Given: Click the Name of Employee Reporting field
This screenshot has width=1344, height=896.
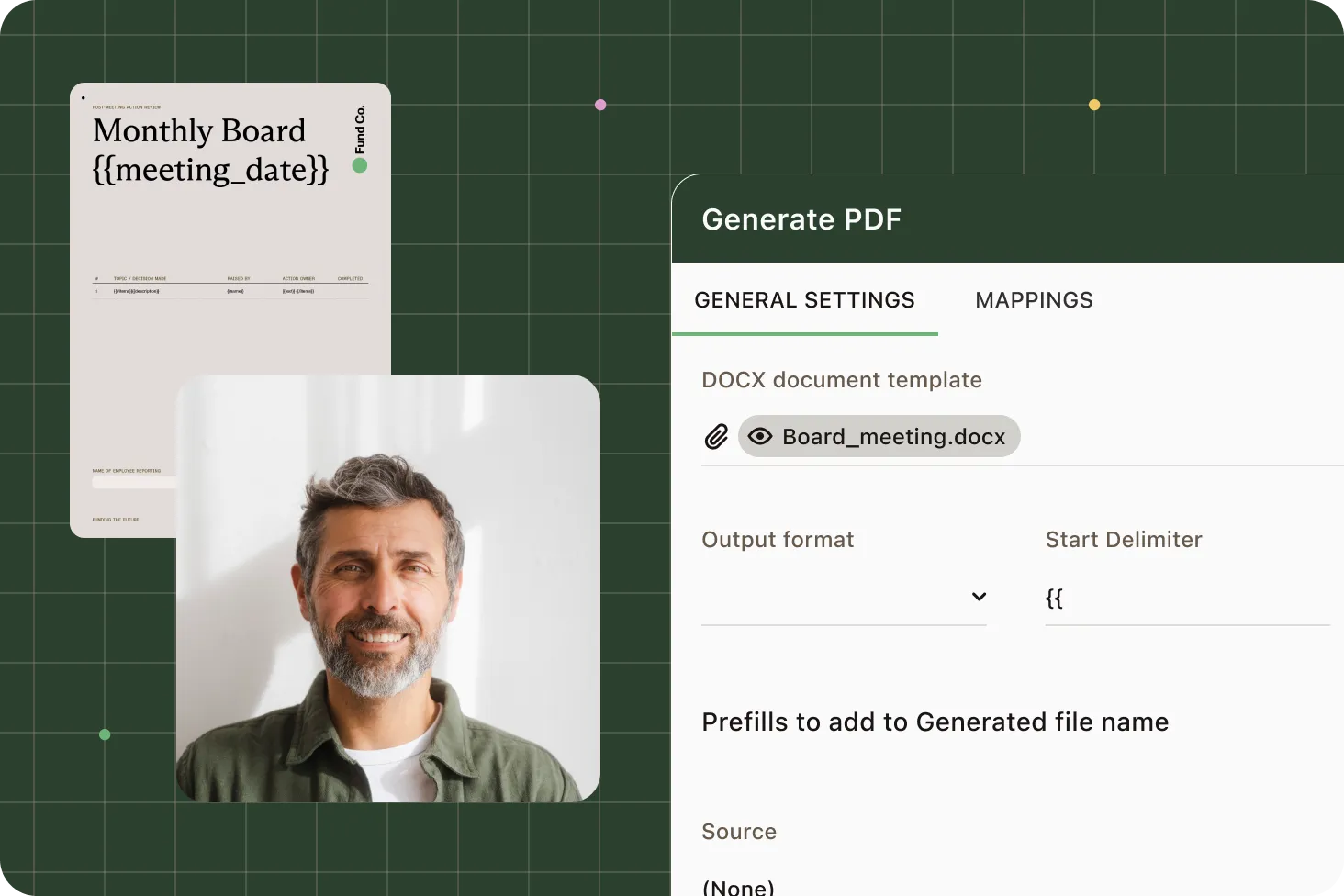Looking at the screenshot, I should point(134,482).
